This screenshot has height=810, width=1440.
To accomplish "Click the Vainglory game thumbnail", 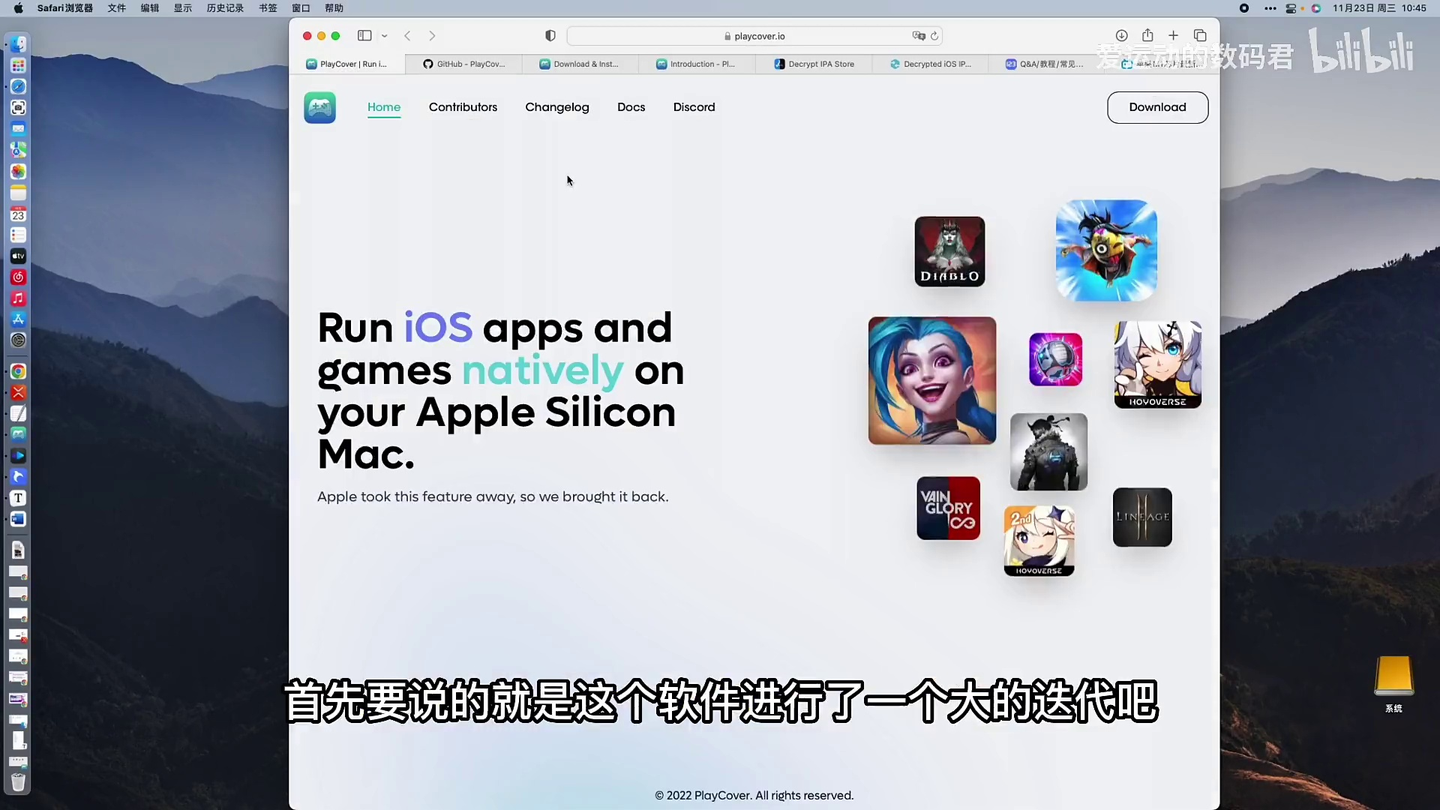I will coord(948,508).
